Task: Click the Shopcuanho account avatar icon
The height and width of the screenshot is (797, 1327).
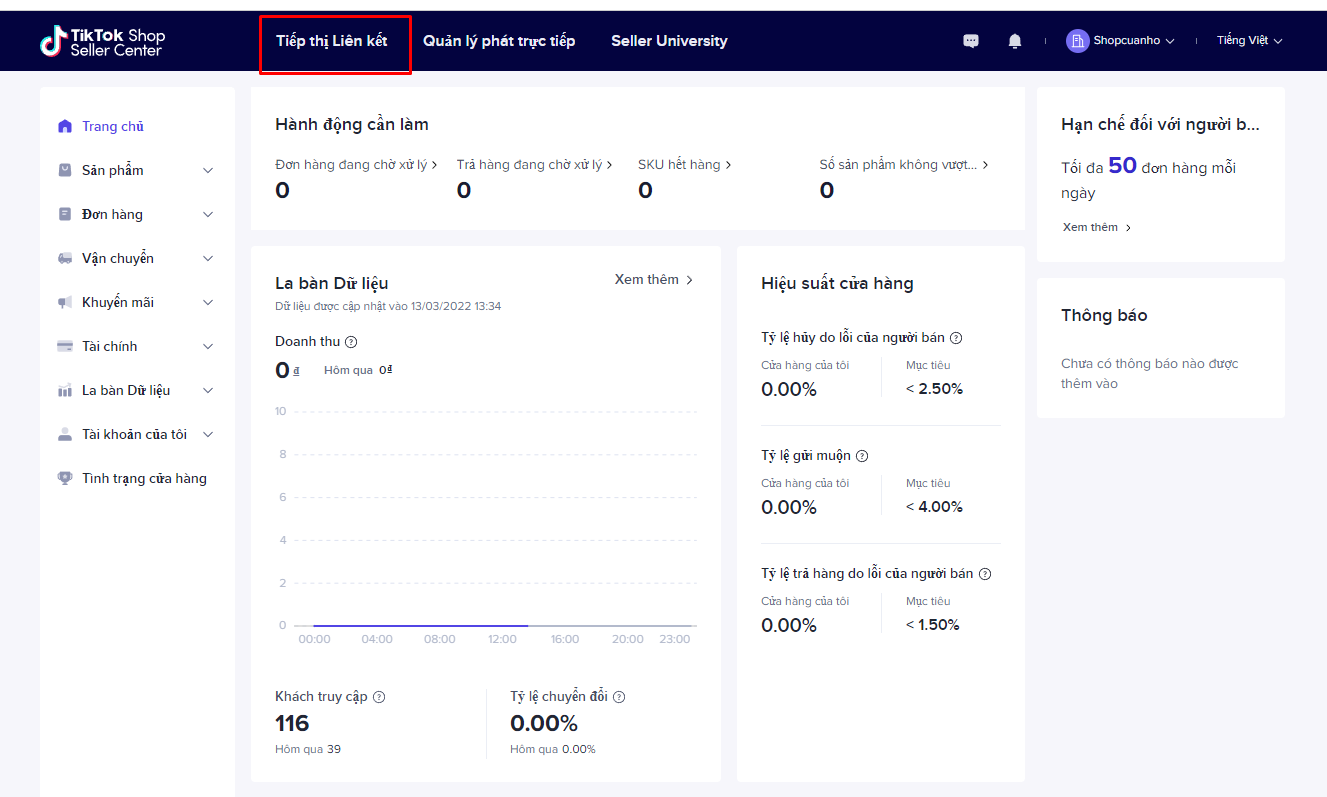Action: [1077, 40]
